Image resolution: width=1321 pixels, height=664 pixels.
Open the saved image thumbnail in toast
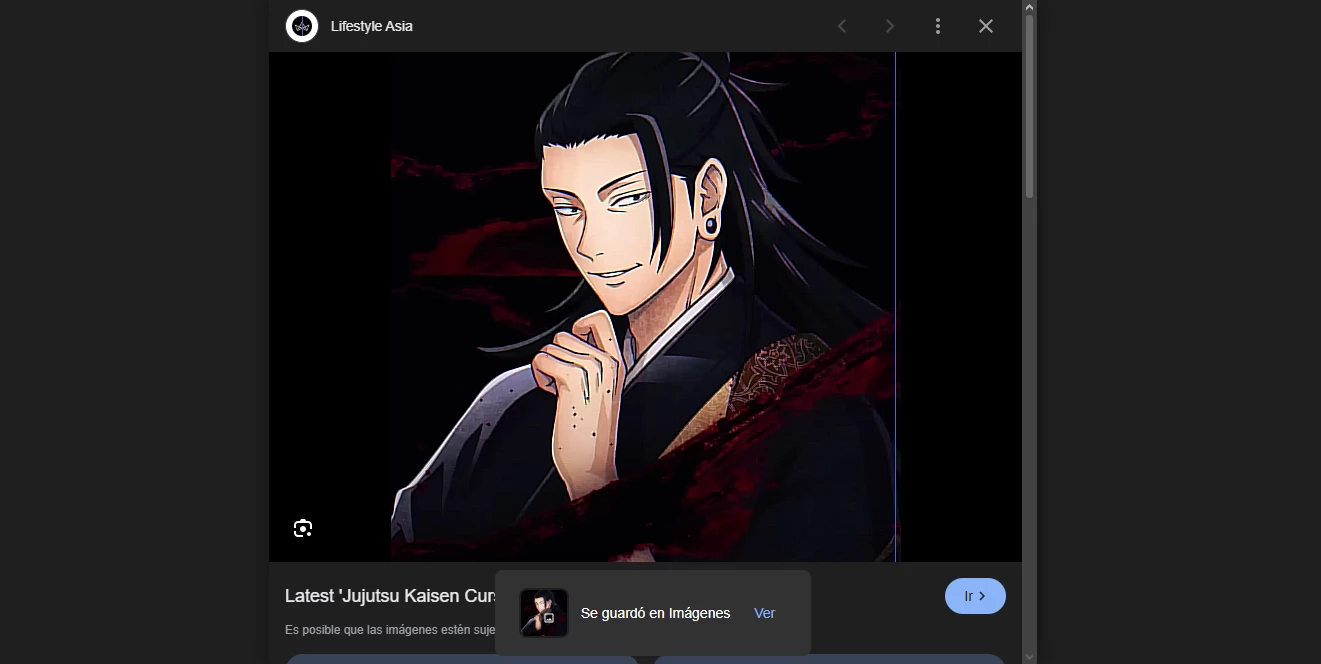click(544, 613)
